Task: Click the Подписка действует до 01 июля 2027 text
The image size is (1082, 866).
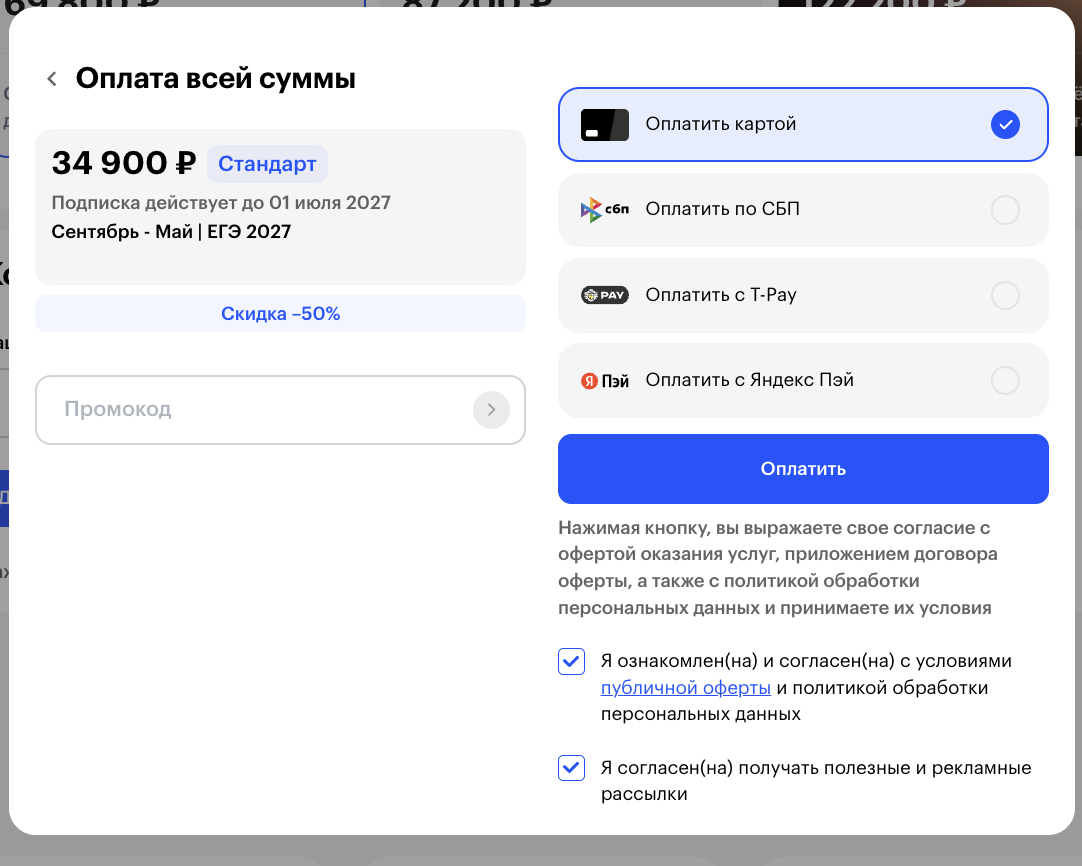Action: point(221,203)
